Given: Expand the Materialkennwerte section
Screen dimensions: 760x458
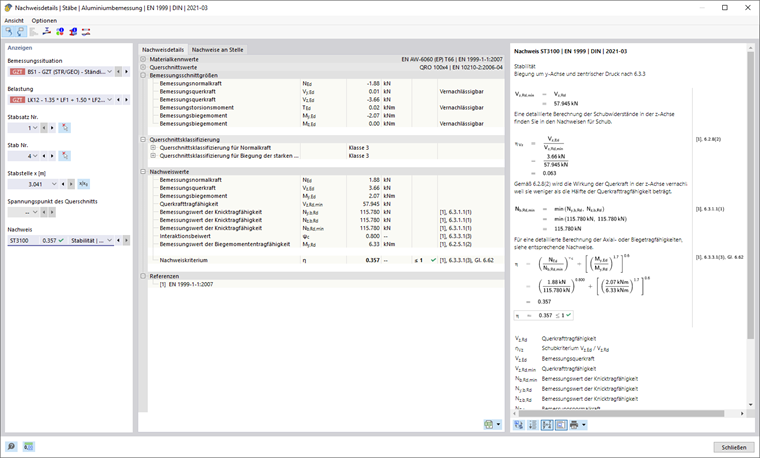Looking at the screenshot, I should (143, 59).
